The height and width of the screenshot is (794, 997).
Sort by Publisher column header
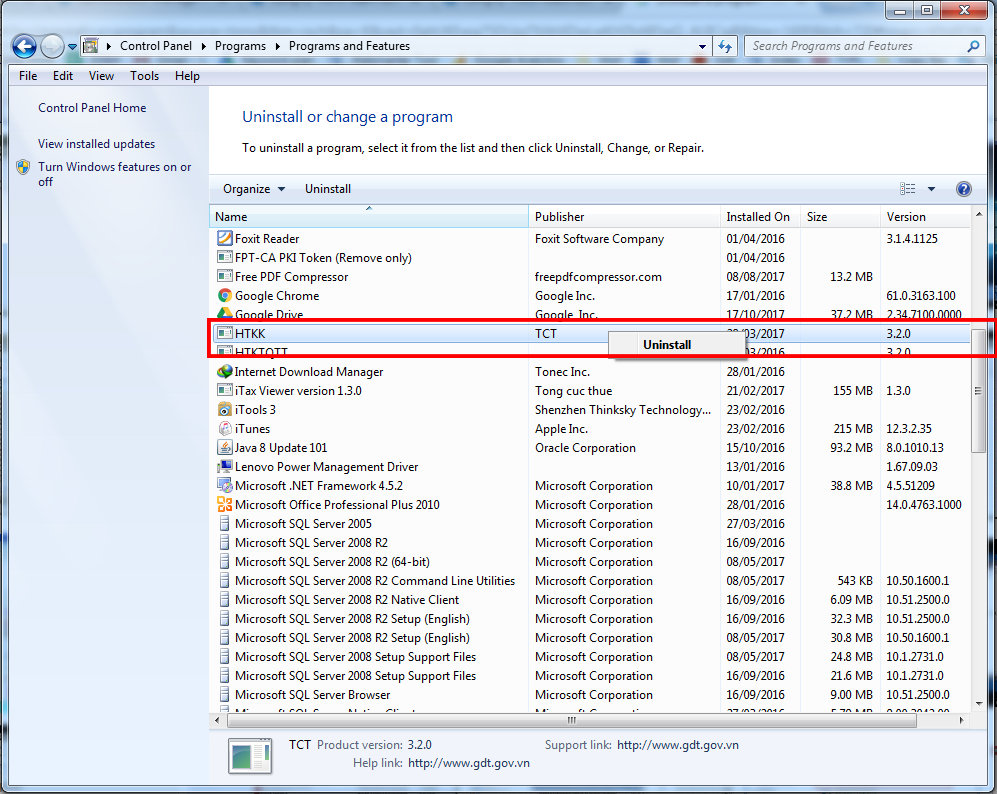point(624,217)
